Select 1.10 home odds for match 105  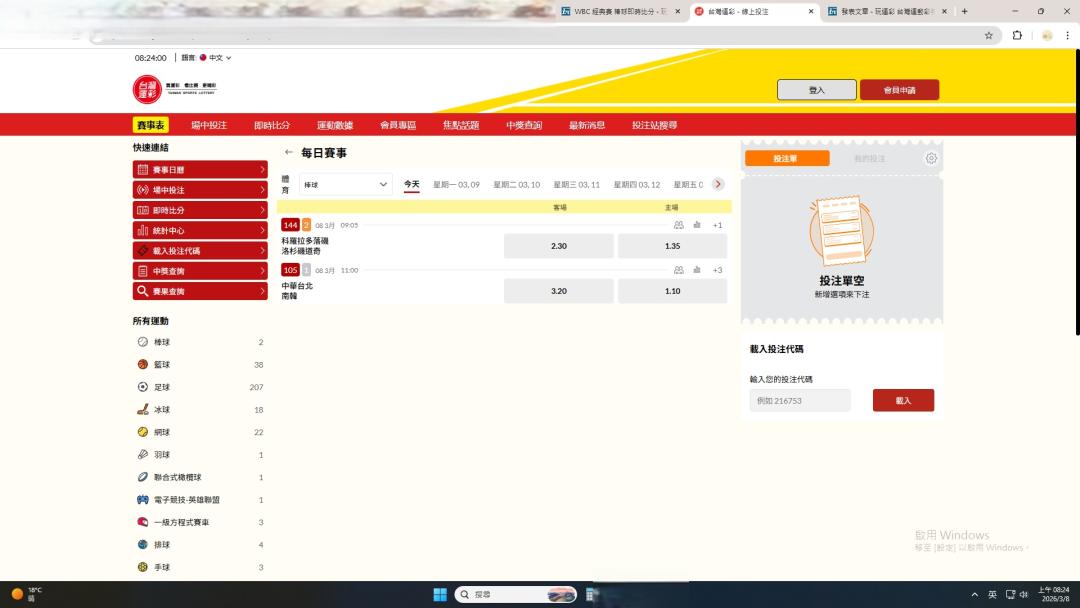click(x=672, y=291)
